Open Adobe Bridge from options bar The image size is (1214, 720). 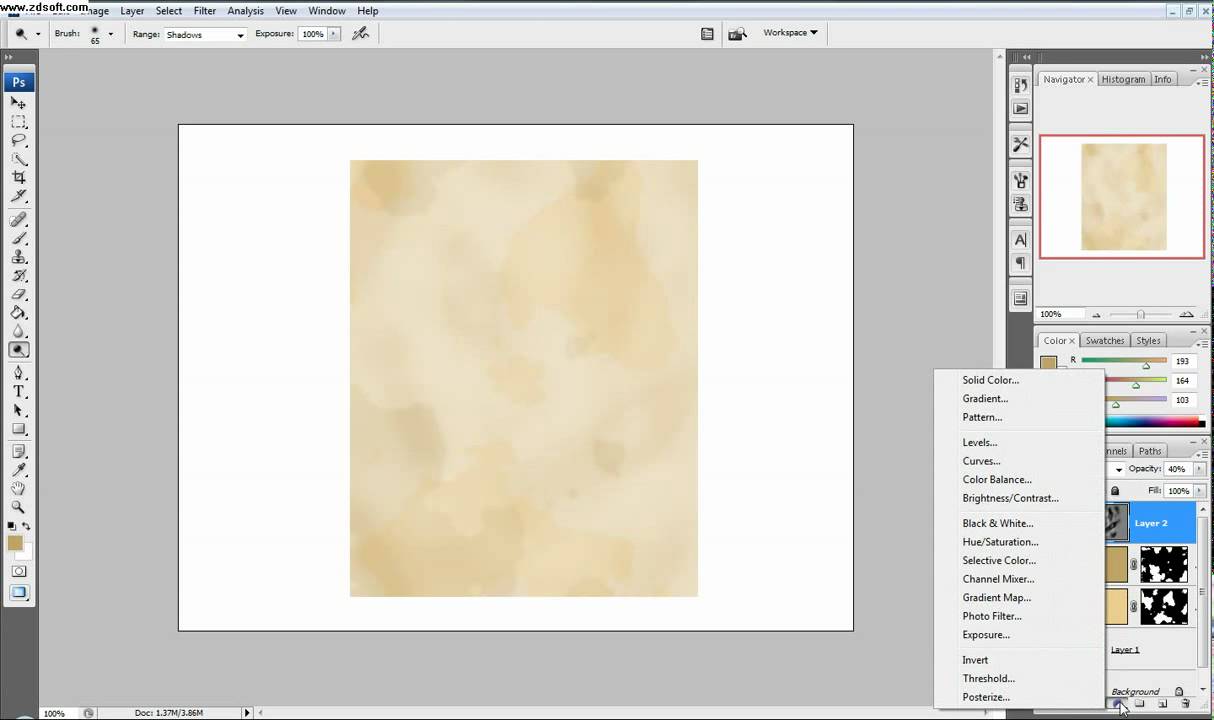[737, 34]
